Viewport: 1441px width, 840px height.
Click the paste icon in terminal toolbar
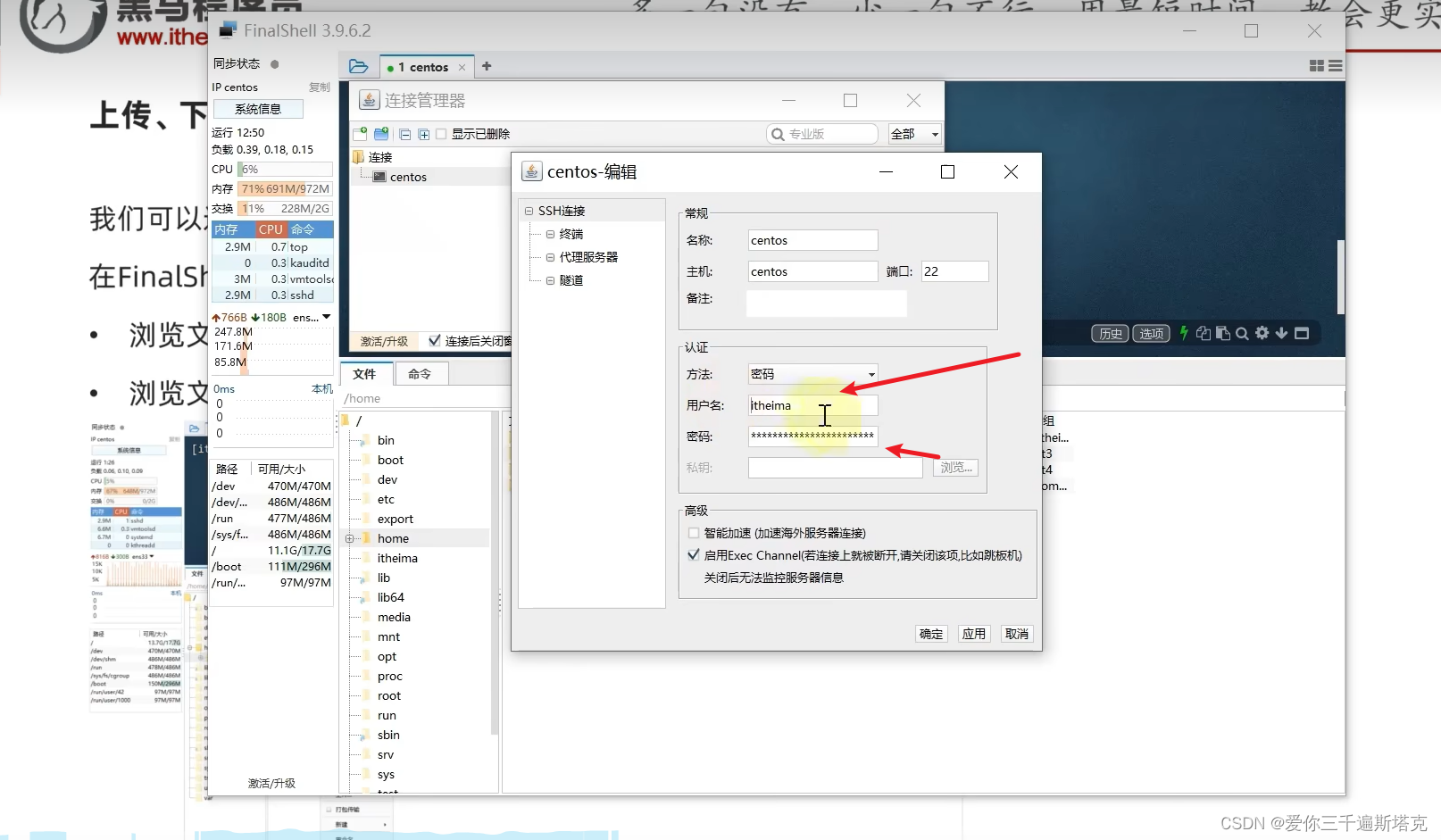[x=1222, y=333]
